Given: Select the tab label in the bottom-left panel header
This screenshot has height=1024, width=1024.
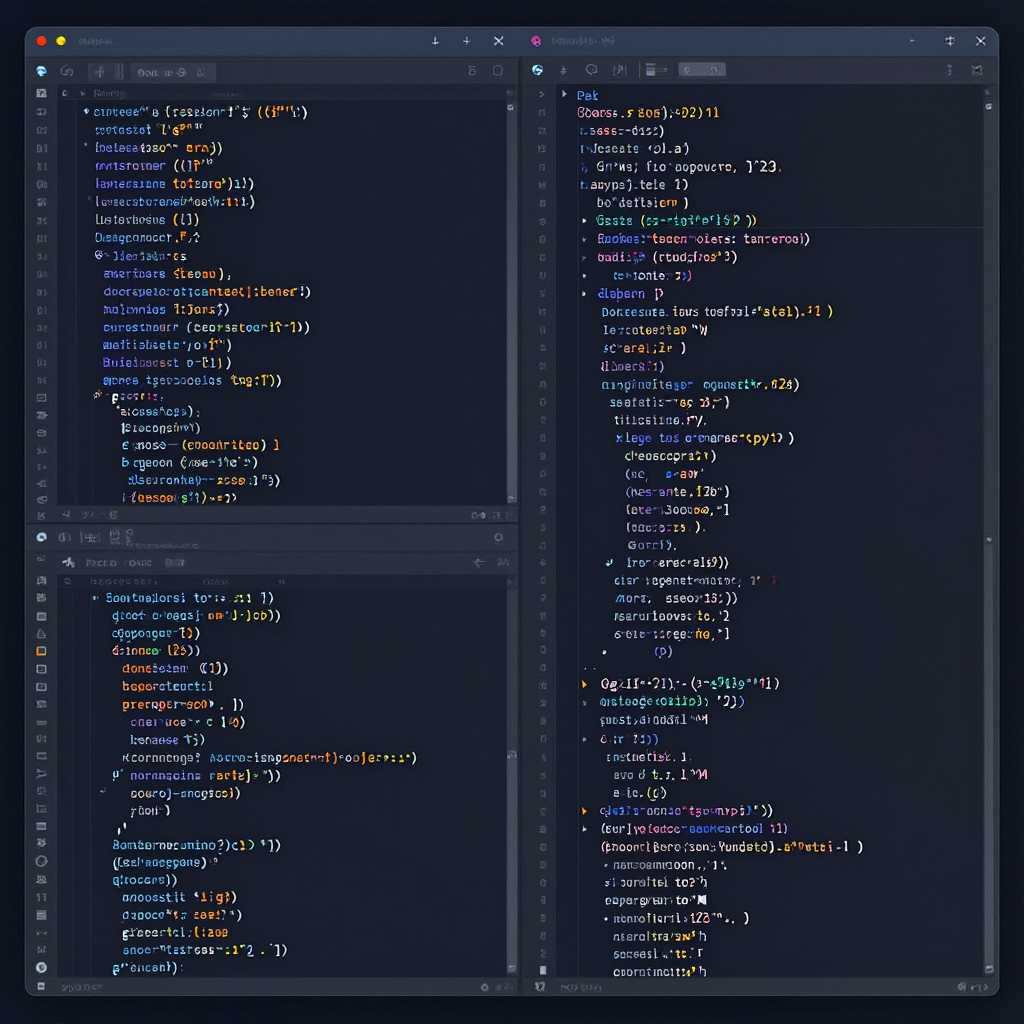Looking at the screenshot, I should [119, 563].
